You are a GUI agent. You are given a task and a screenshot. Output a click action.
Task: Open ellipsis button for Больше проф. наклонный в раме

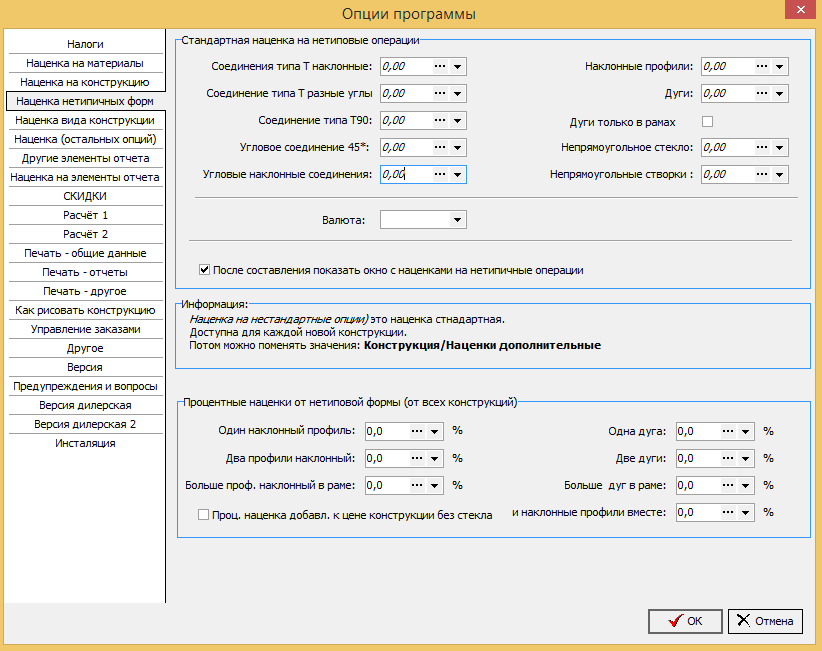click(x=417, y=485)
